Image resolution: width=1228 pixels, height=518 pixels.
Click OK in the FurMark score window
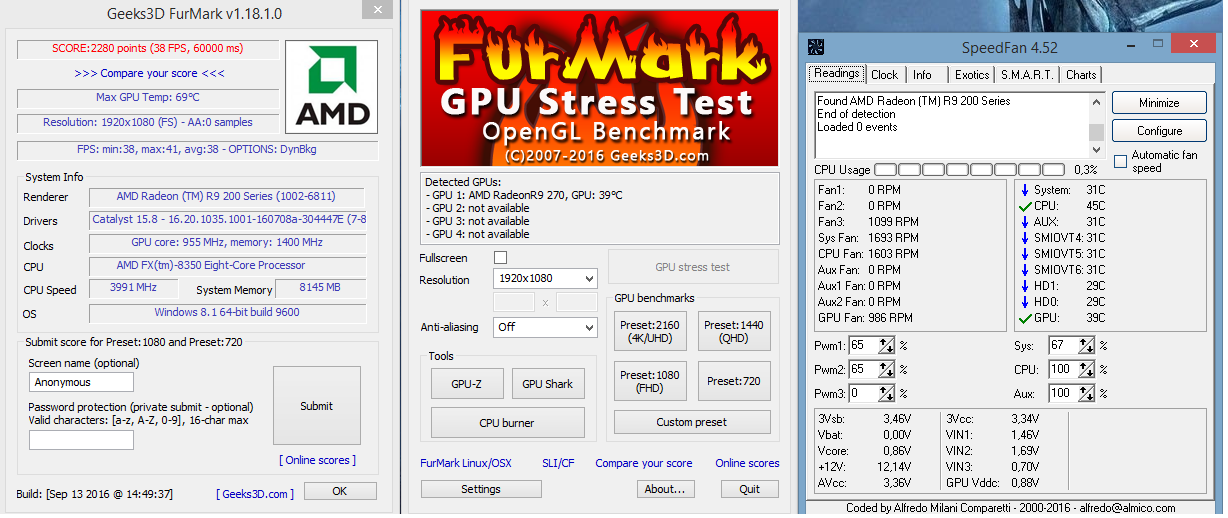coord(340,491)
